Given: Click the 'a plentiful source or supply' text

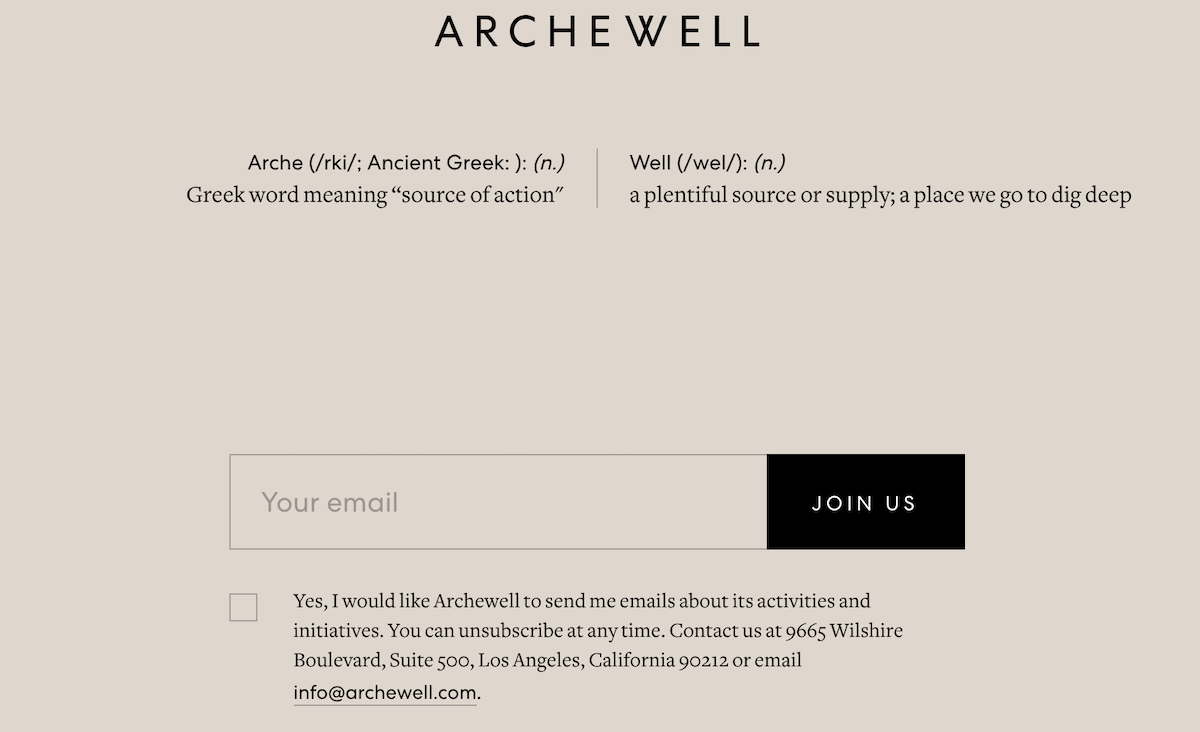Looking at the screenshot, I should [x=760, y=195].
